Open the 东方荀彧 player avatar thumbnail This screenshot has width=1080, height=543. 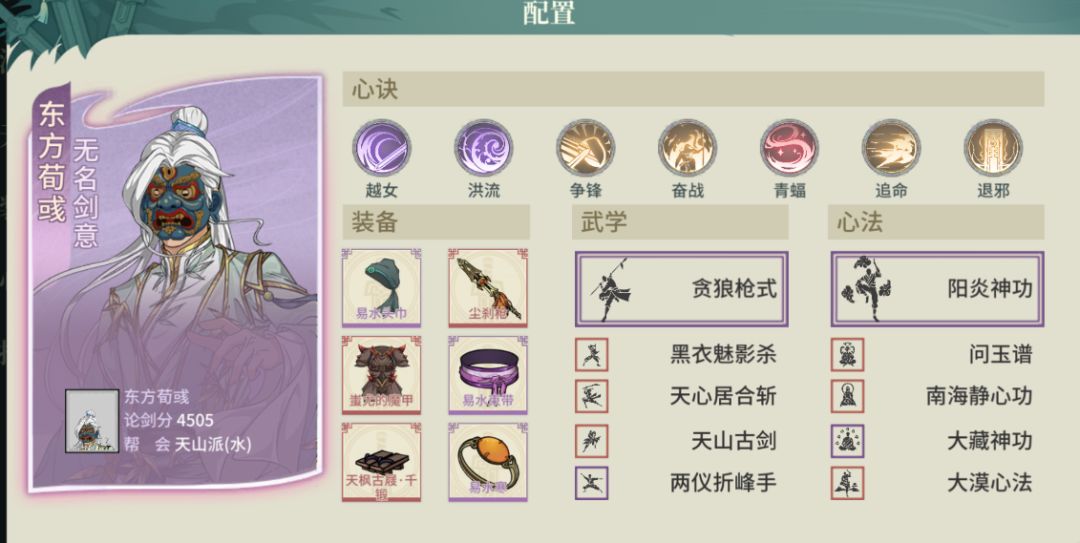pos(92,421)
